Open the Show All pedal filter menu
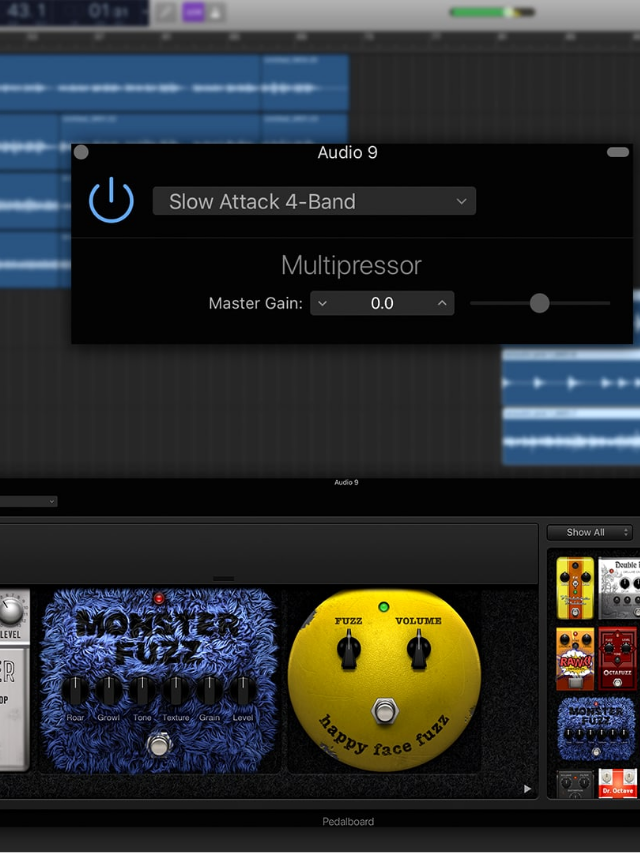 coord(589,533)
